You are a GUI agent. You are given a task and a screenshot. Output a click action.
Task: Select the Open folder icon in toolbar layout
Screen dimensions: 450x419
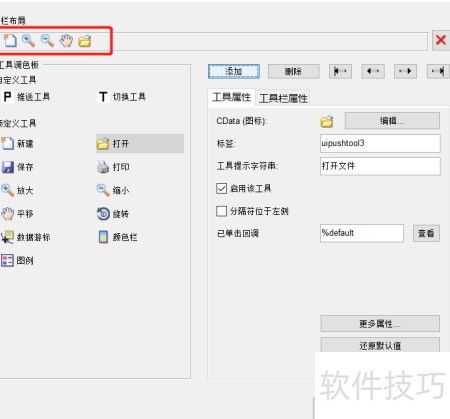pos(85,41)
